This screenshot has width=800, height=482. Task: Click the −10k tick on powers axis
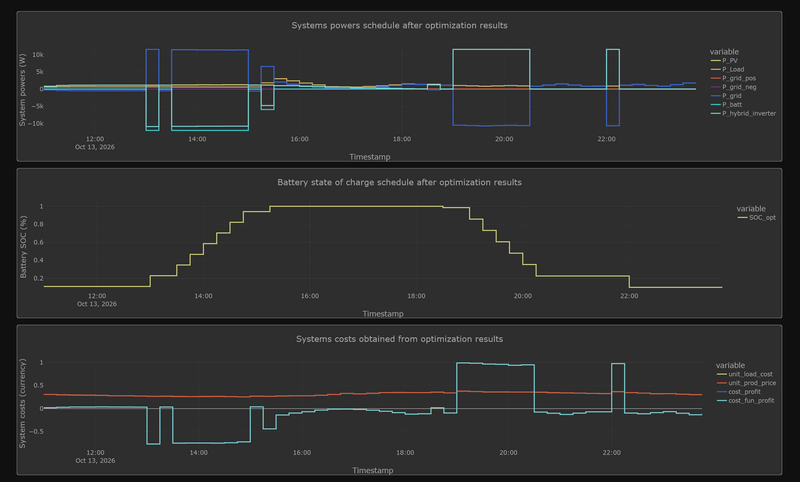pos(35,123)
